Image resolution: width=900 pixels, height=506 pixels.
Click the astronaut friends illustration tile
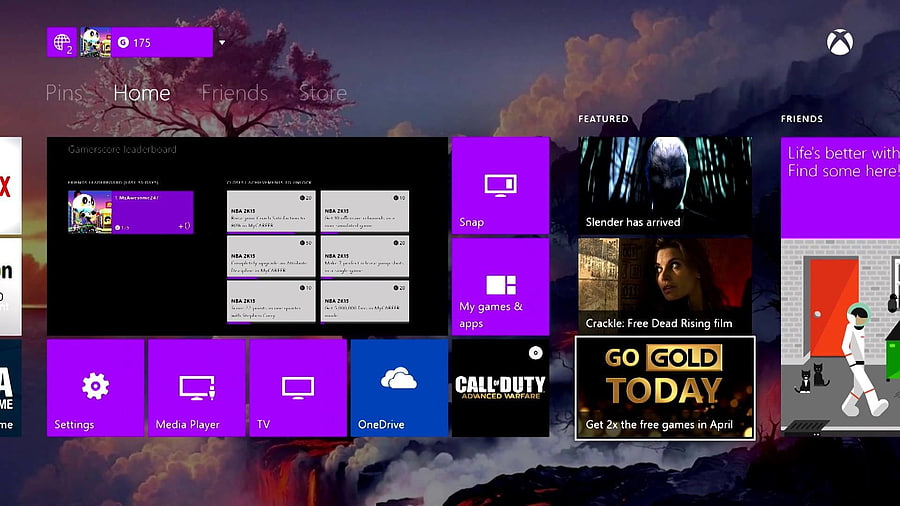point(840,337)
